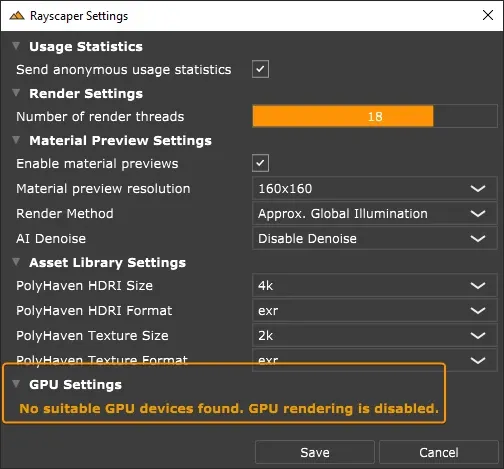The width and height of the screenshot is (504, 469).
Task: Open Material preview resolution dropdown
Action: point(375,189)
